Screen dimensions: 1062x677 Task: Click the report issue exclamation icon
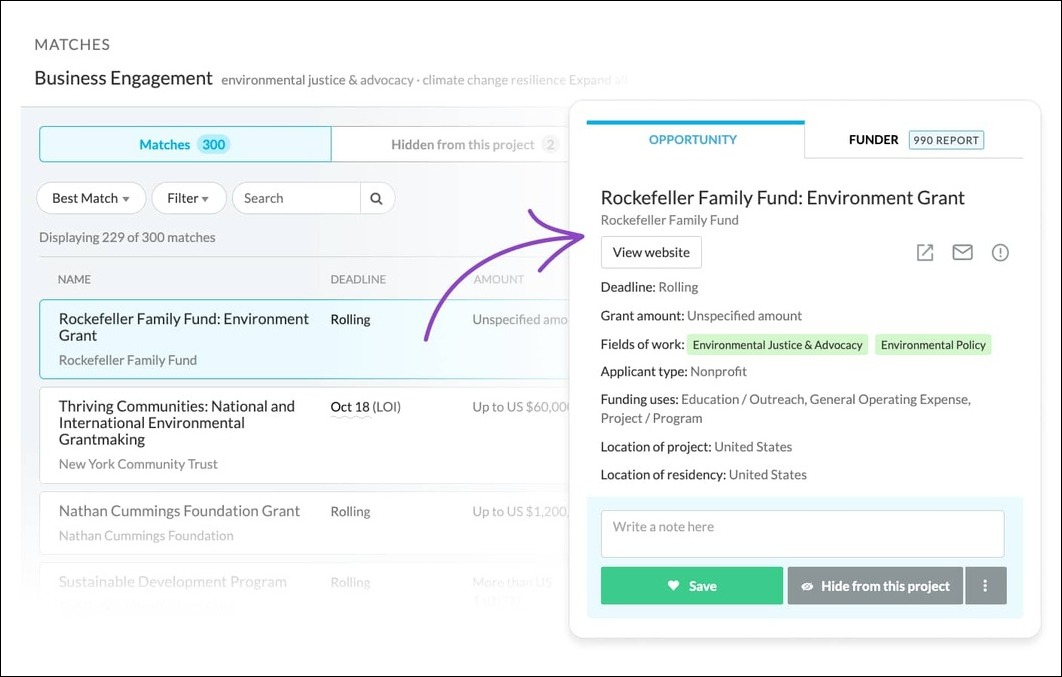click(1000, 253)
